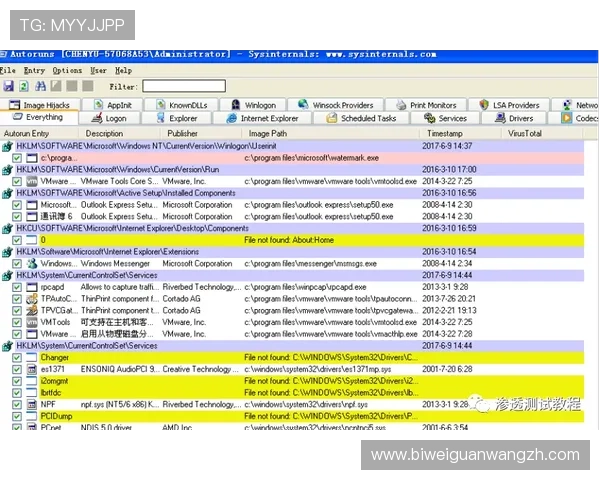Toggle checkbox for PCIDump driver entry

pos(17,416)
